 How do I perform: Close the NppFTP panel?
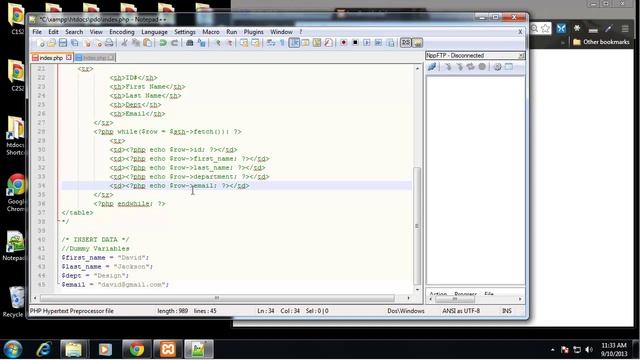tap(521, 56)
